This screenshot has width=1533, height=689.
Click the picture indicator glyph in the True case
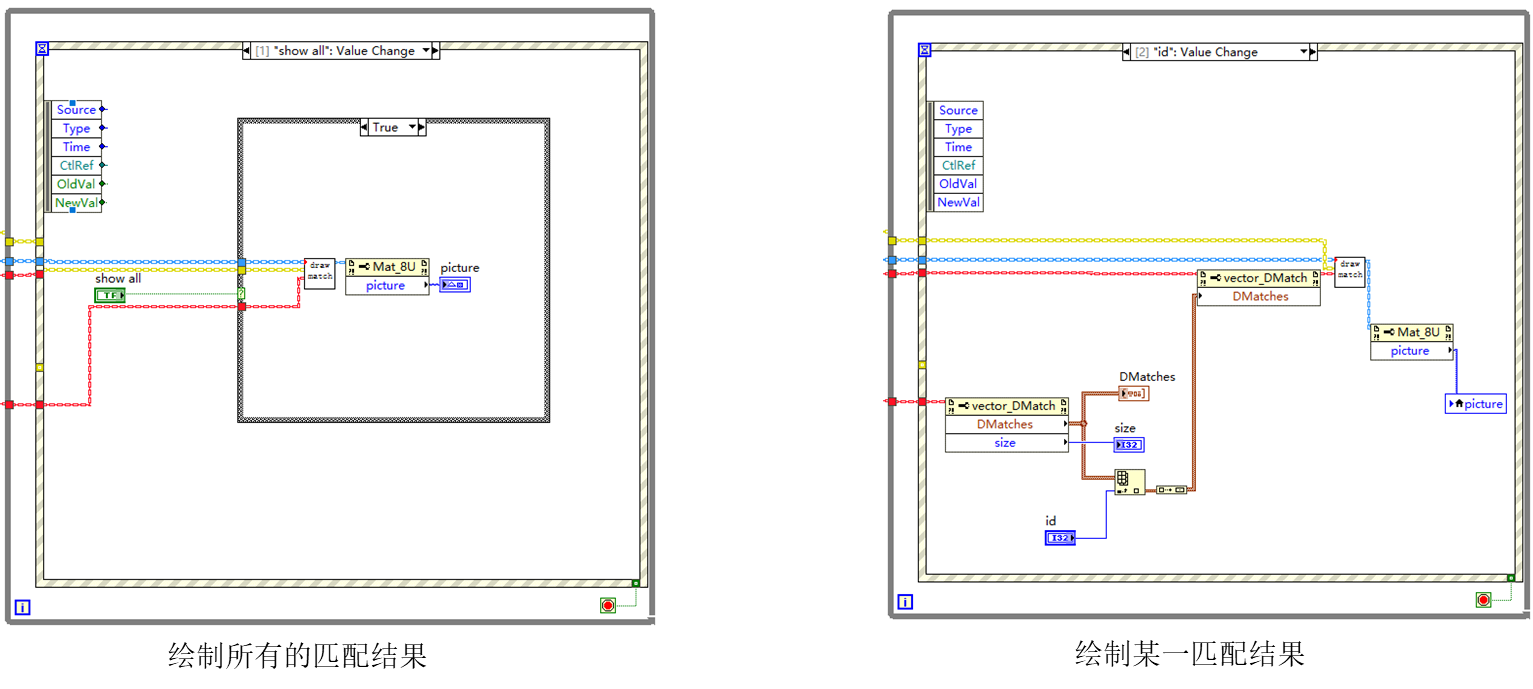click(x=455, y=285)
